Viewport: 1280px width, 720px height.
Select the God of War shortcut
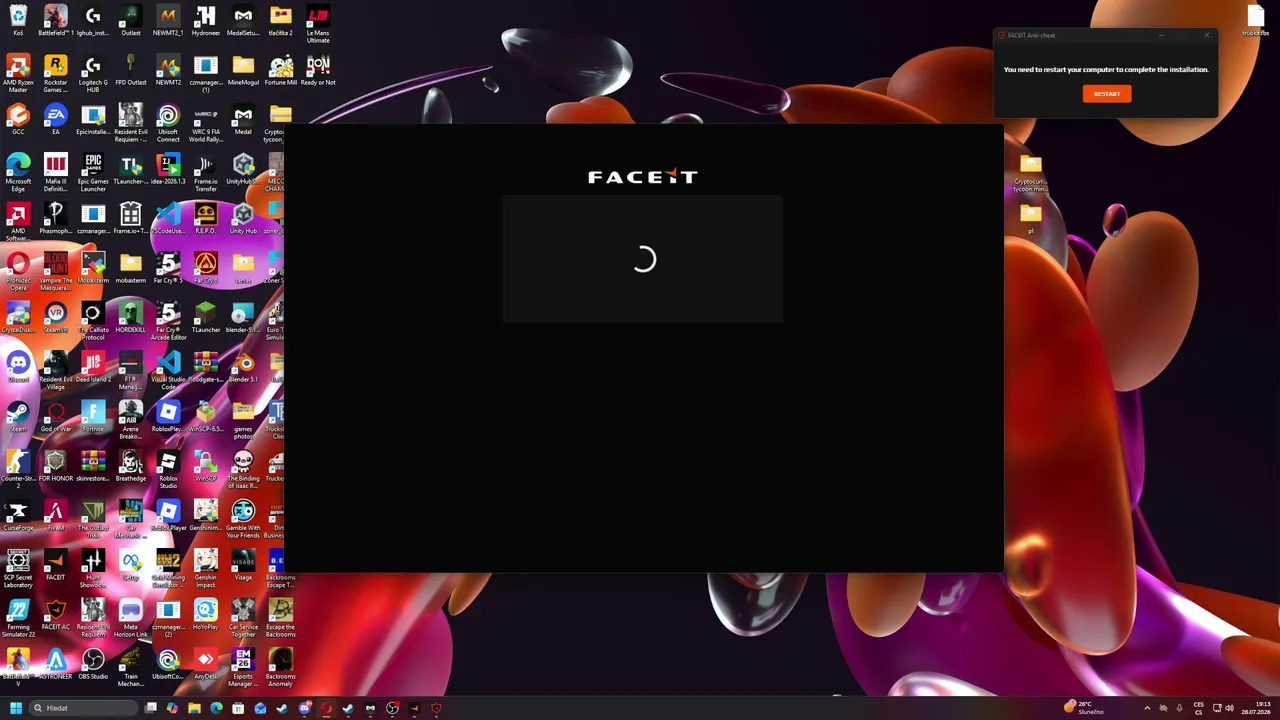pos(56,417)
